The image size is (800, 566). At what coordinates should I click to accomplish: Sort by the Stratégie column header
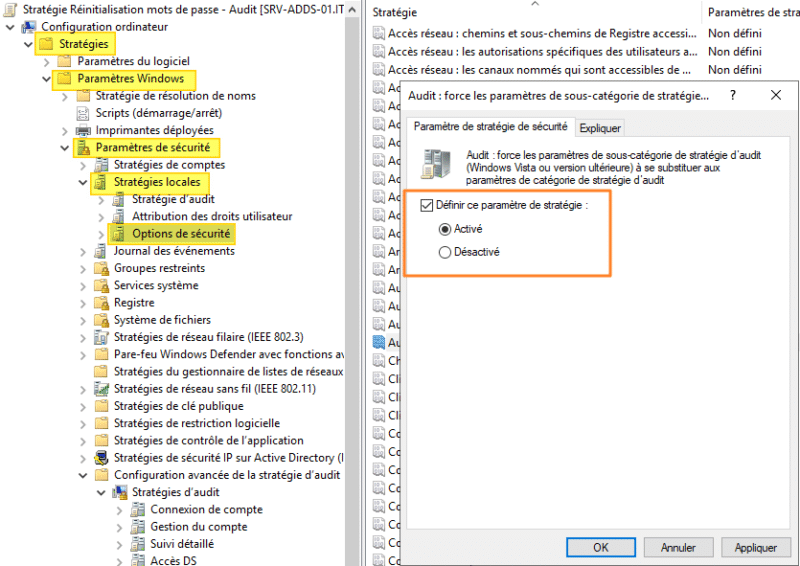point(534,12)
